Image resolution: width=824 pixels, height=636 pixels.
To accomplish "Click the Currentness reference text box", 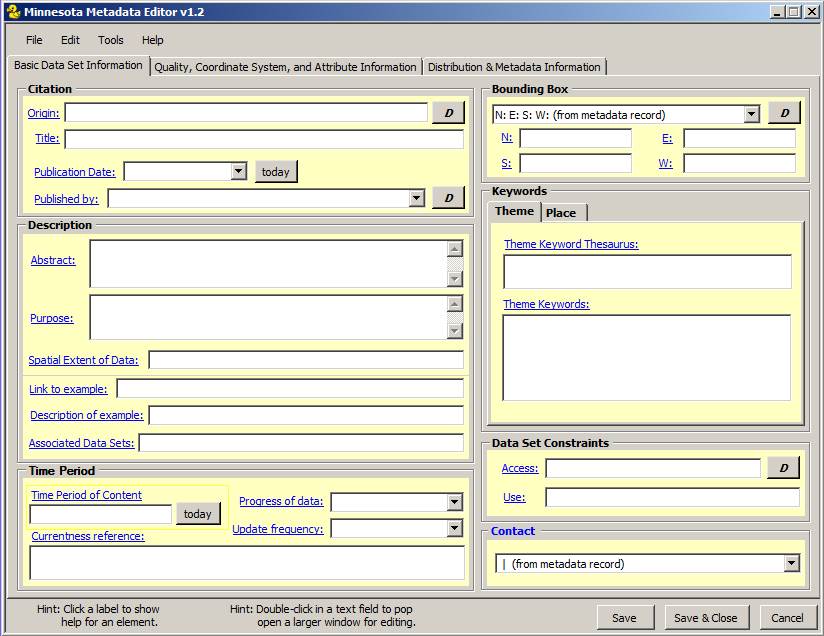I will [247, 563].
